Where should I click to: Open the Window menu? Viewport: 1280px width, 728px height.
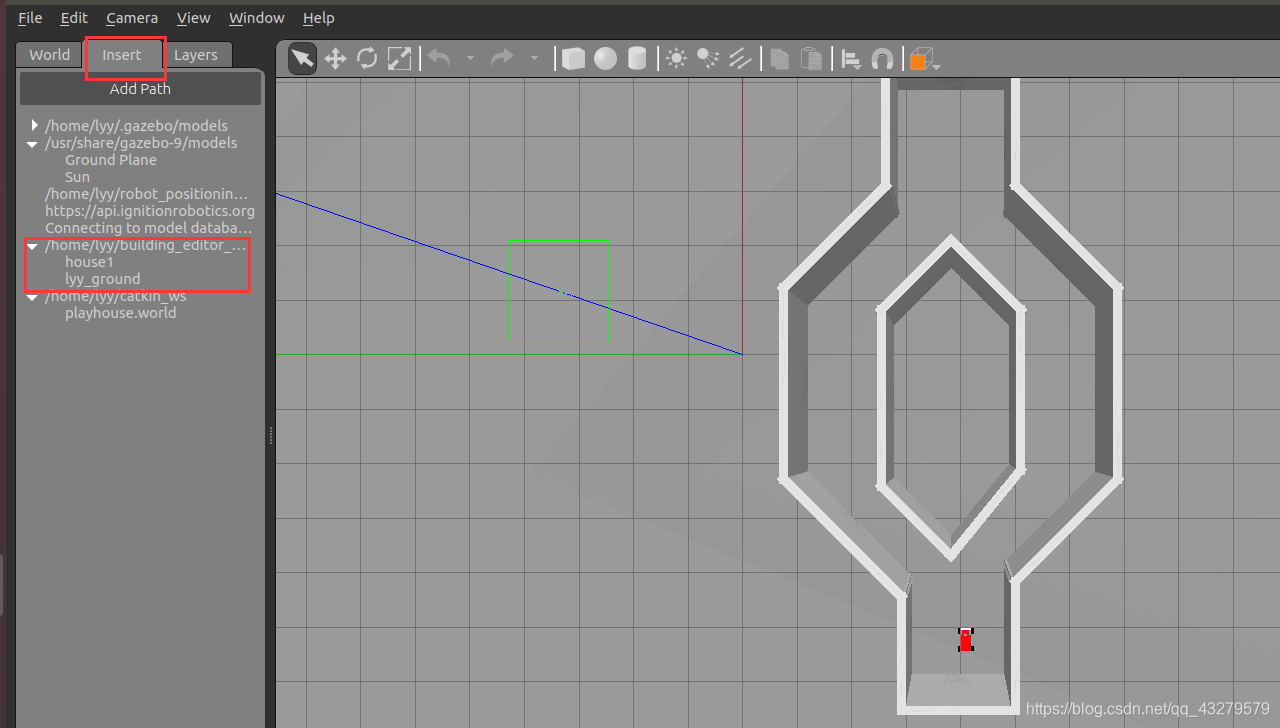click(257, 18)
